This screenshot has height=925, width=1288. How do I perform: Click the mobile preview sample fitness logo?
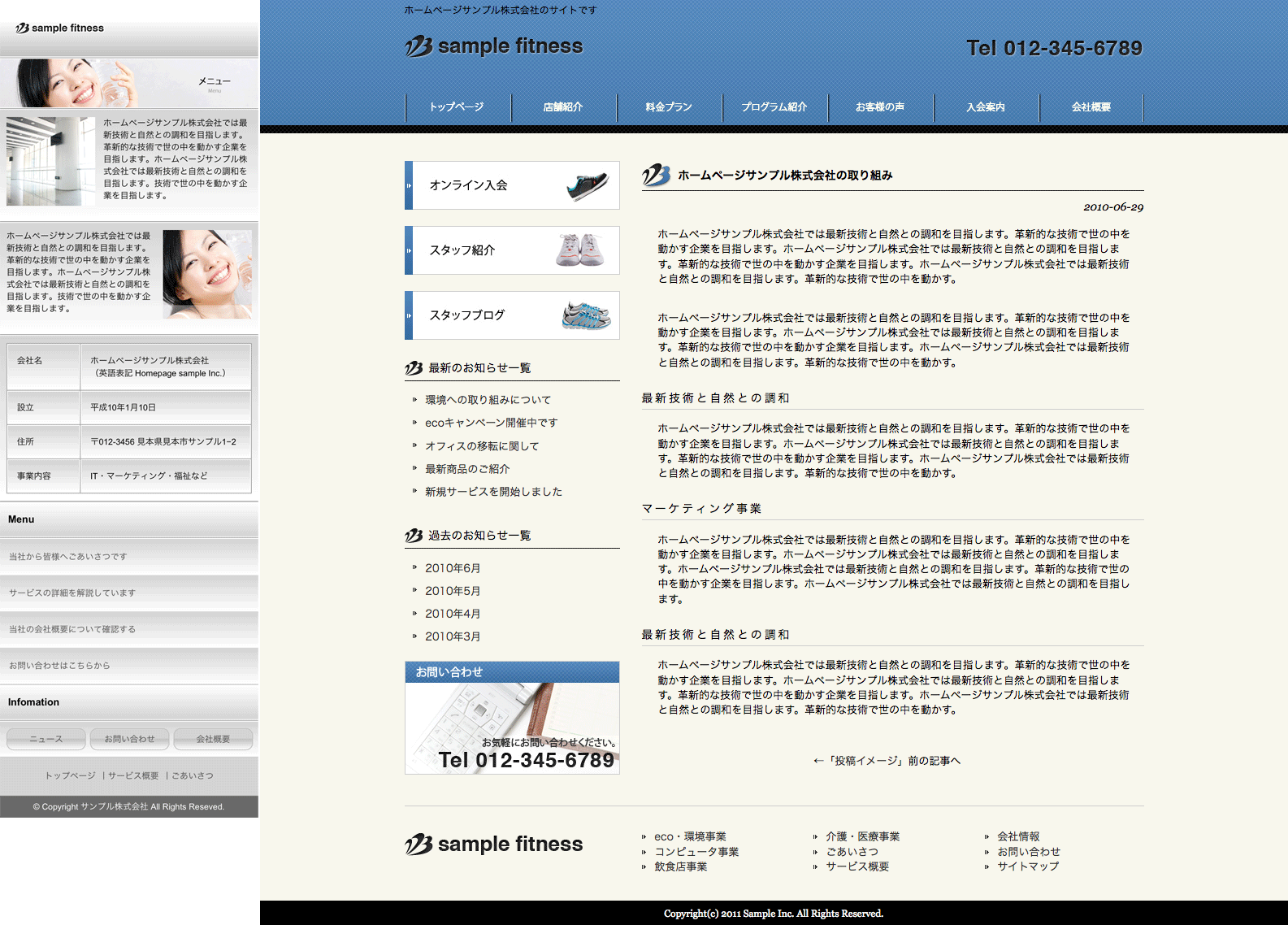(60, 28)
